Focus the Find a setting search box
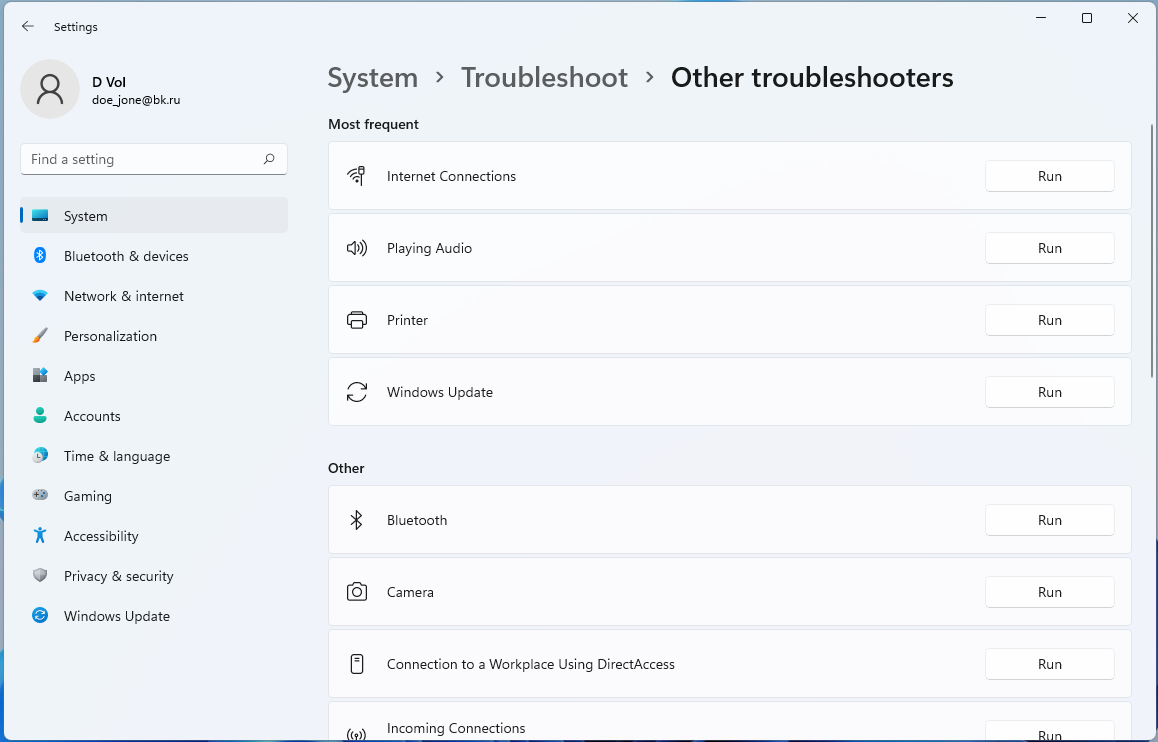The image size is (1158, 742). tap(154, 159)
